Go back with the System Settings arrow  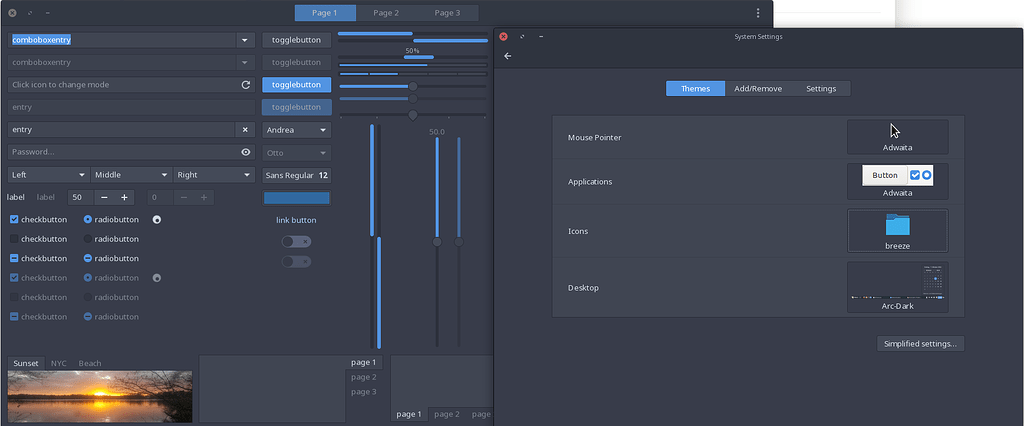click(x=507, y=56)
